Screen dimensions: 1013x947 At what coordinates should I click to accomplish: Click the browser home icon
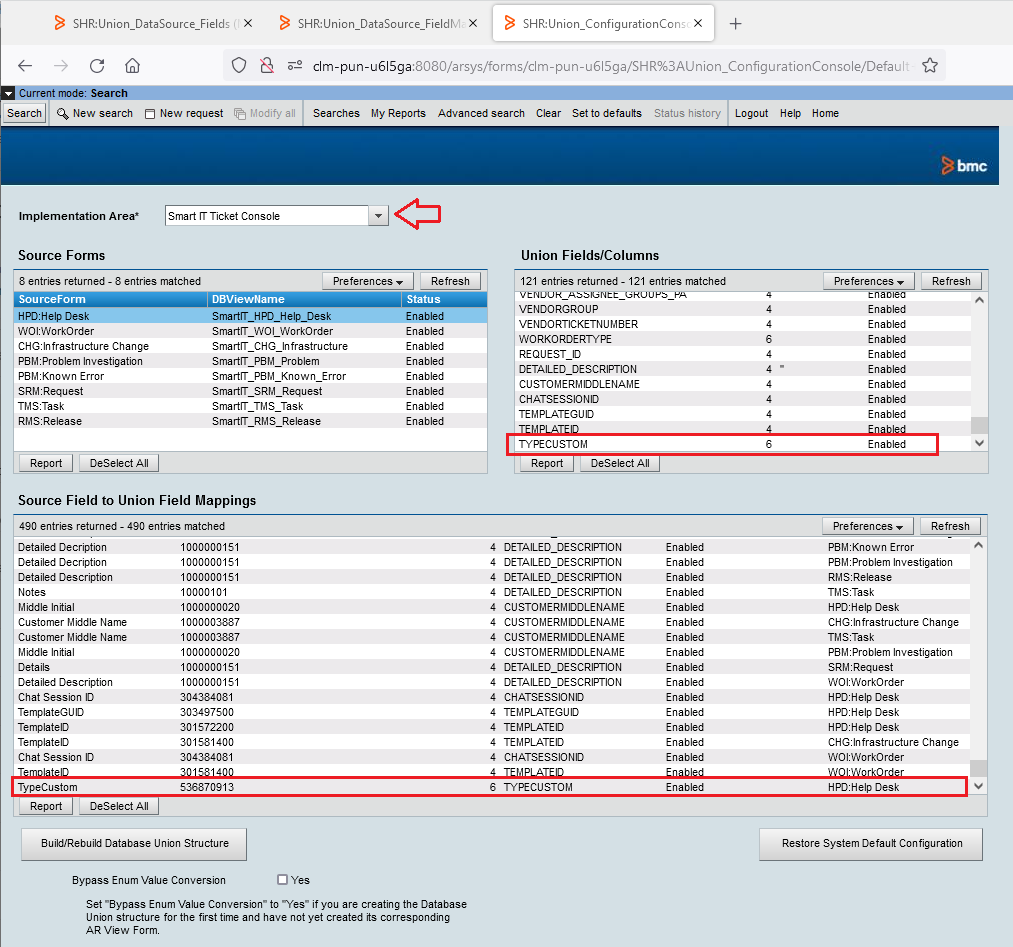click(132, 66)
